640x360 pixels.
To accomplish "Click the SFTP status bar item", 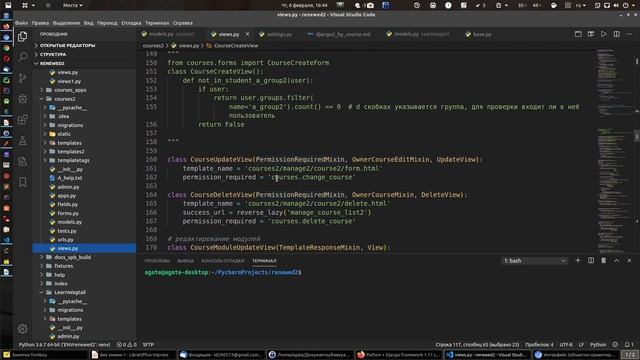I will 148,344.
